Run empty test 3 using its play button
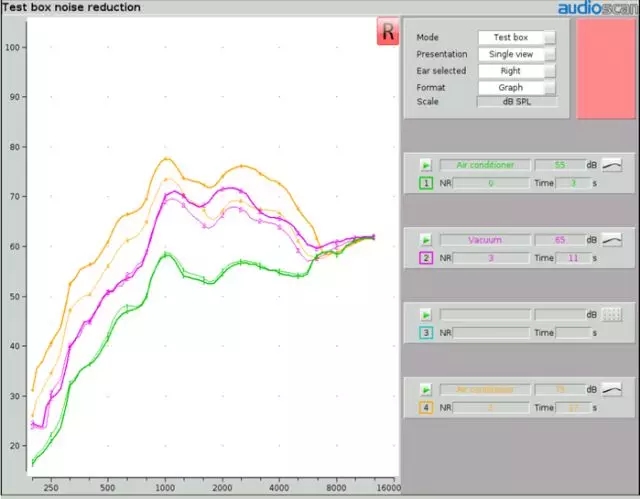 425,315
